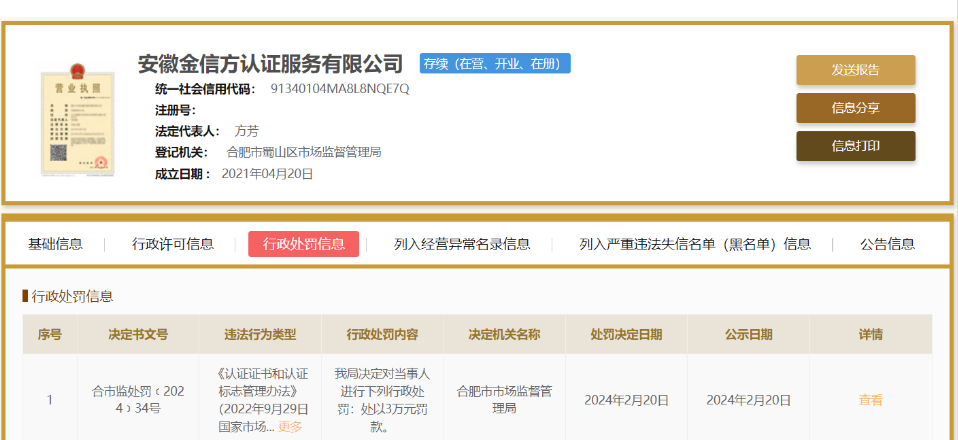Click the 公示日期 column header
Screen dimensions: 958x440
(x=748, y=335)
